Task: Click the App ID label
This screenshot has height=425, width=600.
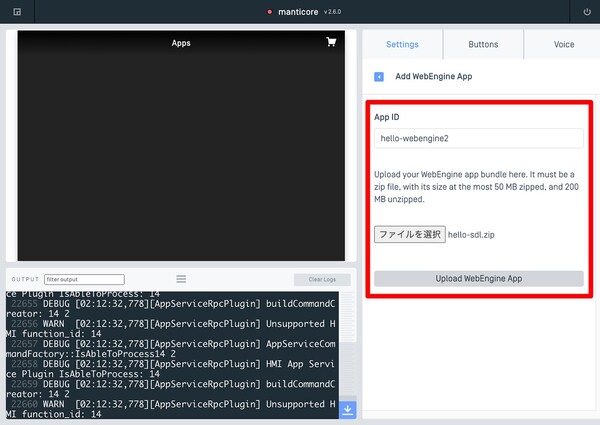Action: click(x=386, y=117)
